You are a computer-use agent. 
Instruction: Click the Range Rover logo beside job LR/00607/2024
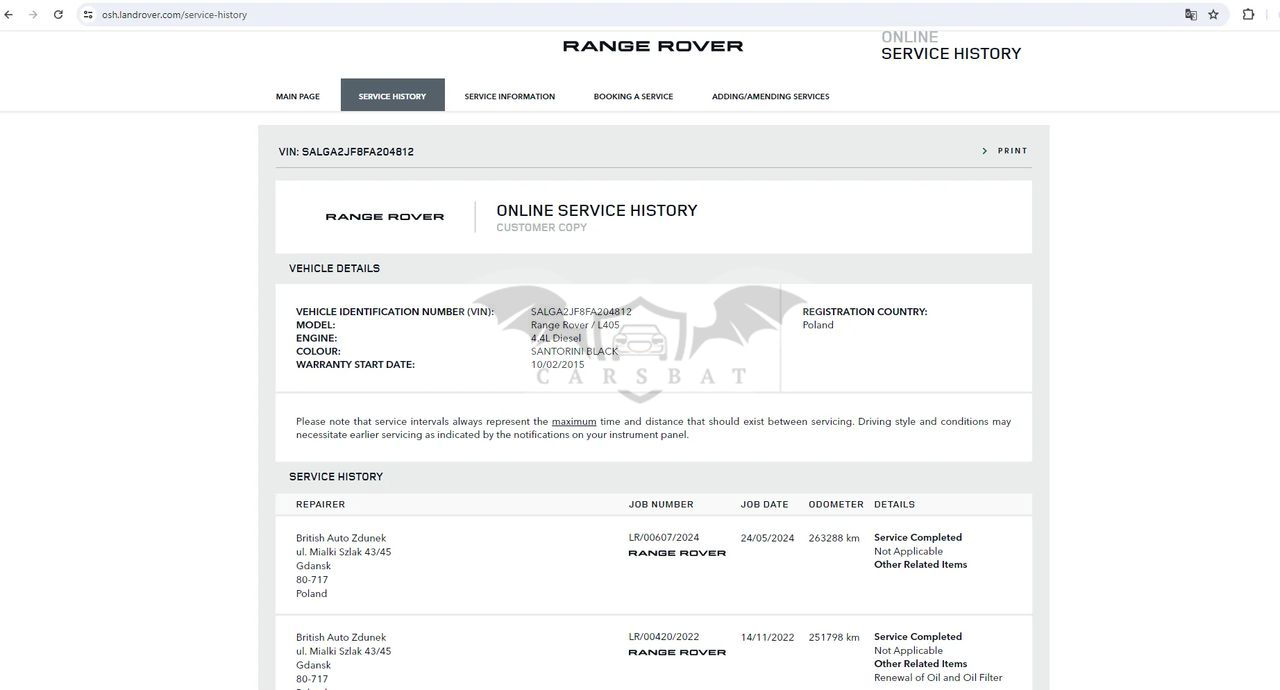click(x=677, y=553)
